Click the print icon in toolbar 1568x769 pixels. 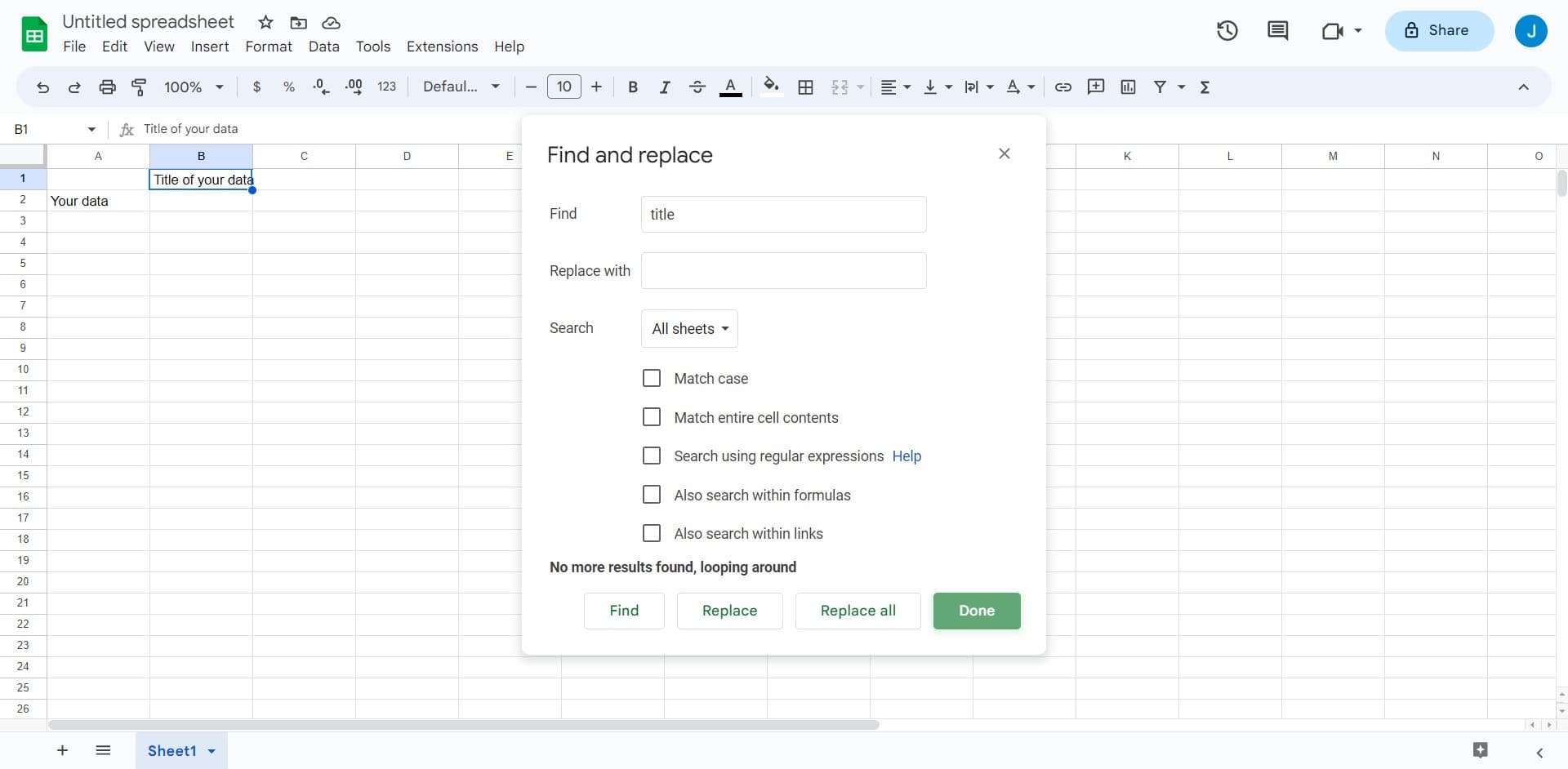107,87
